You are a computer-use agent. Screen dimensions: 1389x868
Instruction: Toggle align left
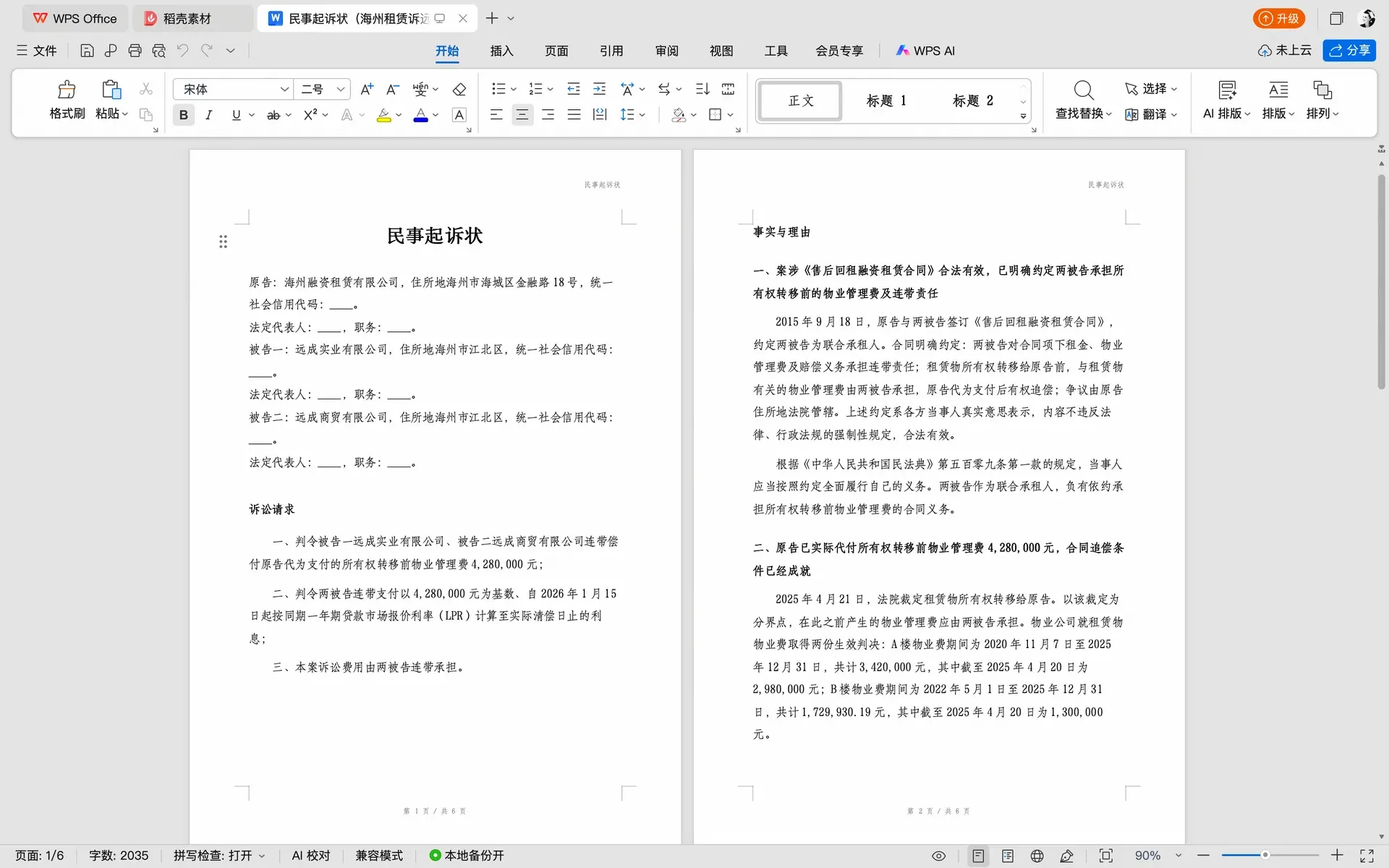click(496, 115)
